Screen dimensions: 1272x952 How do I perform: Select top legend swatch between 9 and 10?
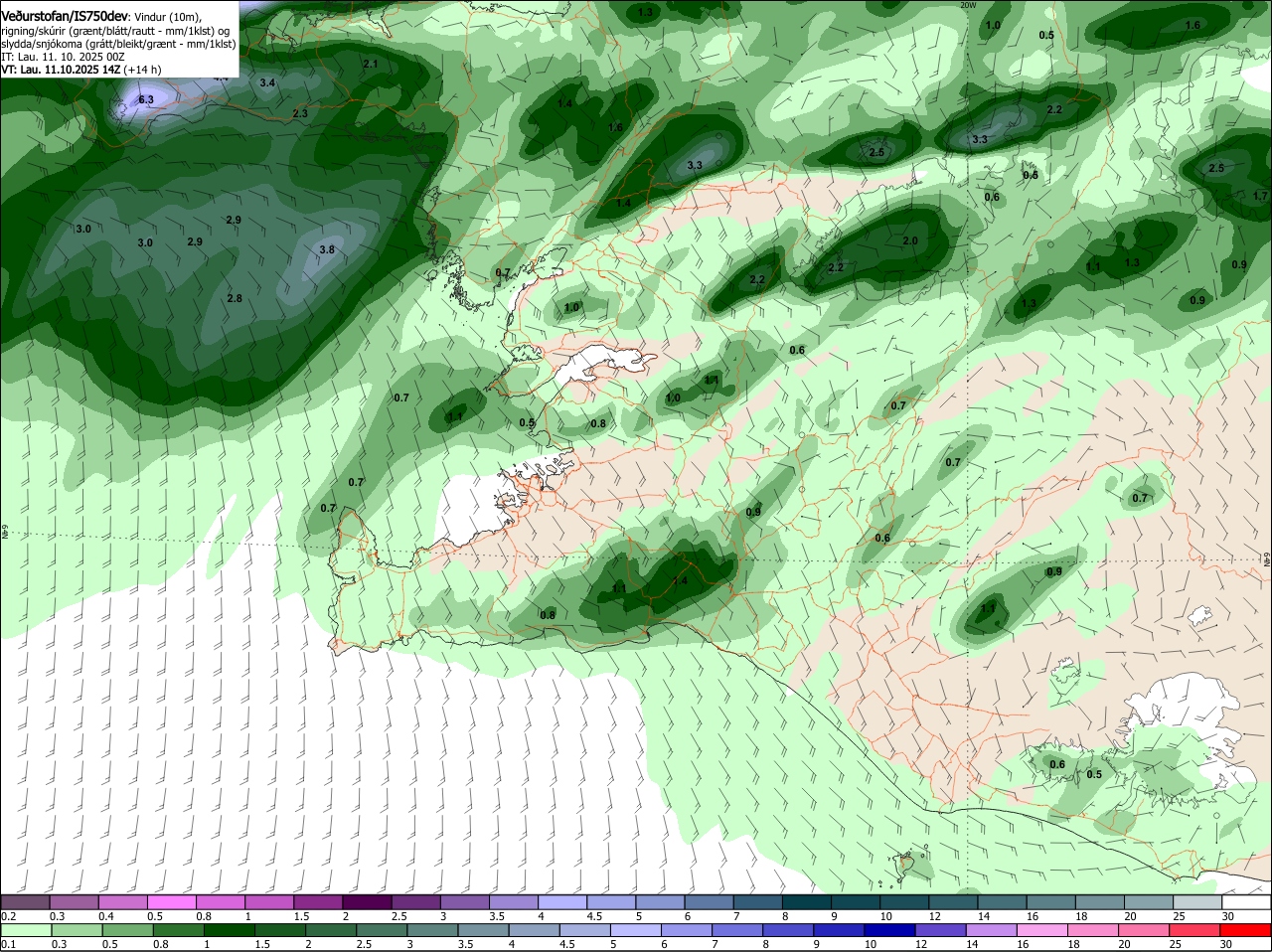pyautogui.click(x=854, y=901)
